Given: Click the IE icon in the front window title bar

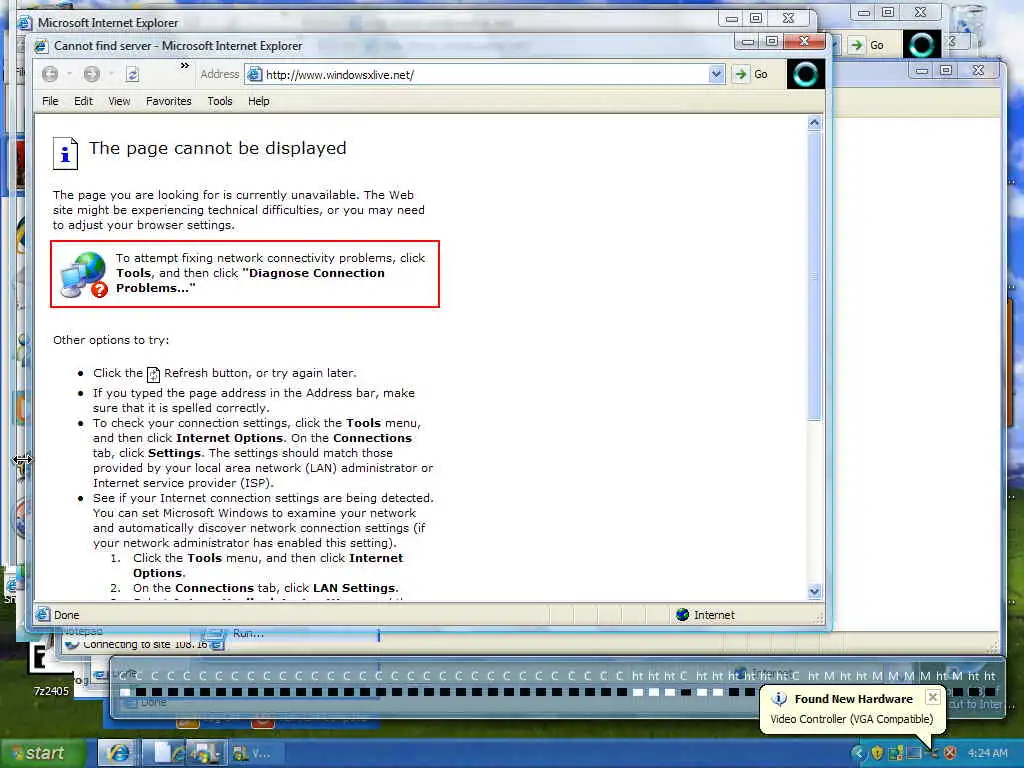Looking at the screenshot, I should coord(41,46).
